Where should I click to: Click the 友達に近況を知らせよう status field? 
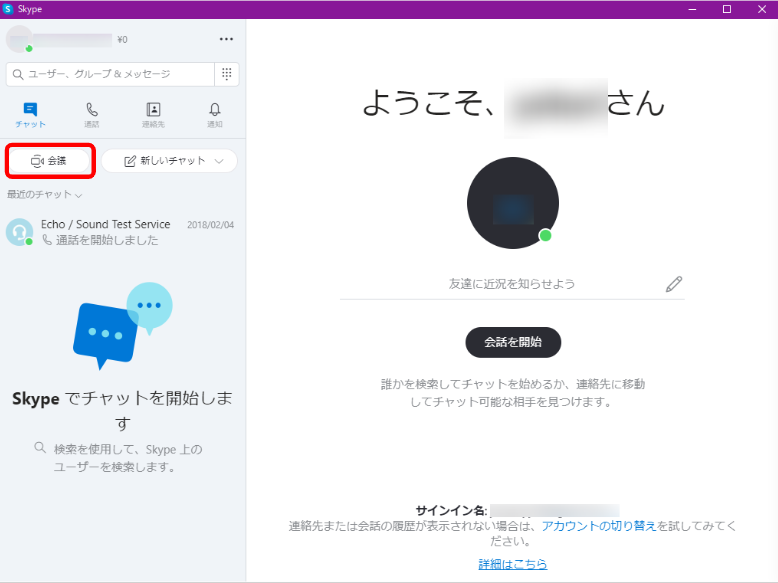coord(512,284)
